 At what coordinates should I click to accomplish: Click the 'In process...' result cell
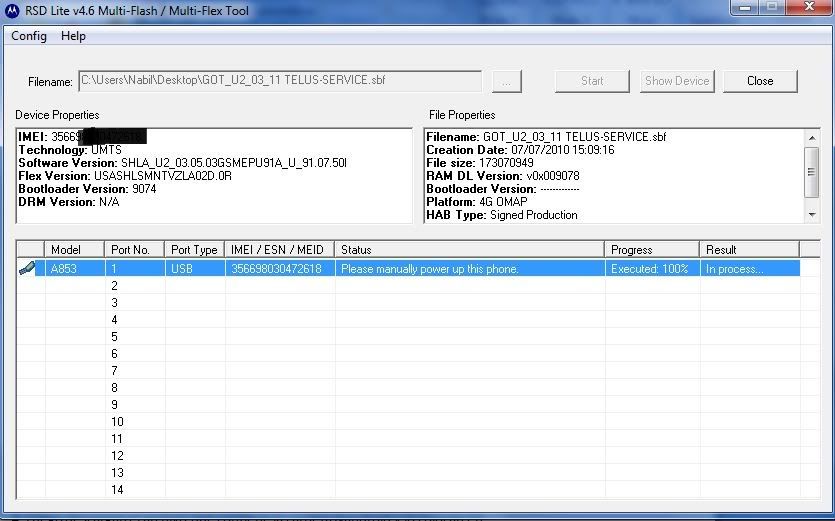pyautogui.click(x=750, y=268)
